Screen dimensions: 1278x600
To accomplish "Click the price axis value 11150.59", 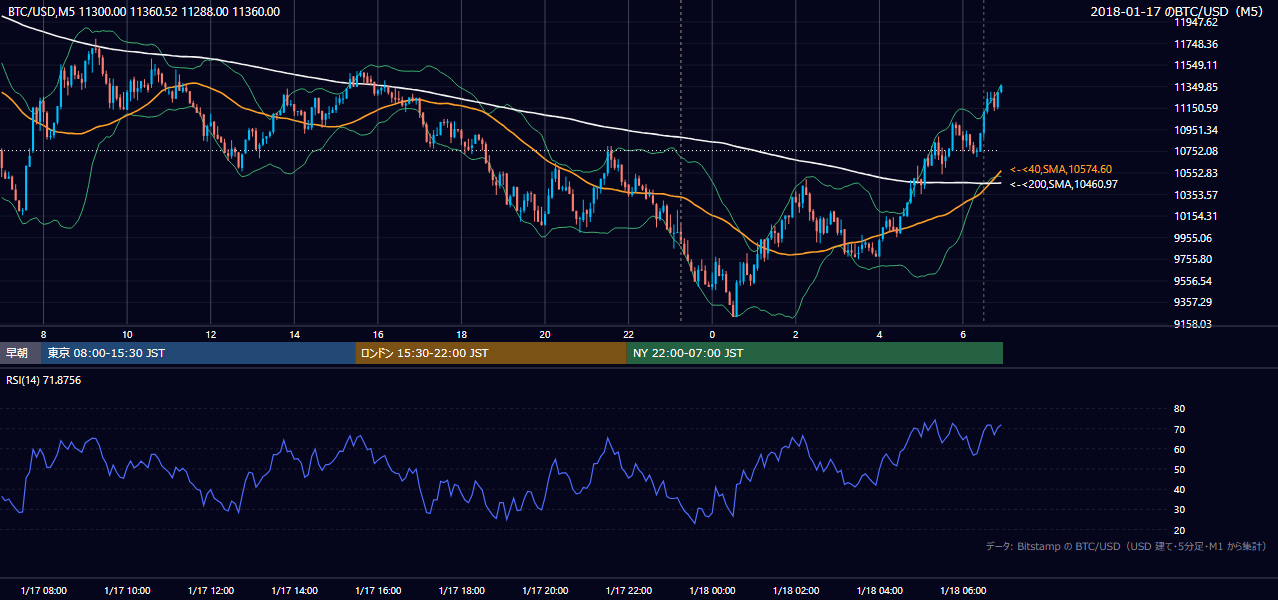I will (x=1197, y=108).
